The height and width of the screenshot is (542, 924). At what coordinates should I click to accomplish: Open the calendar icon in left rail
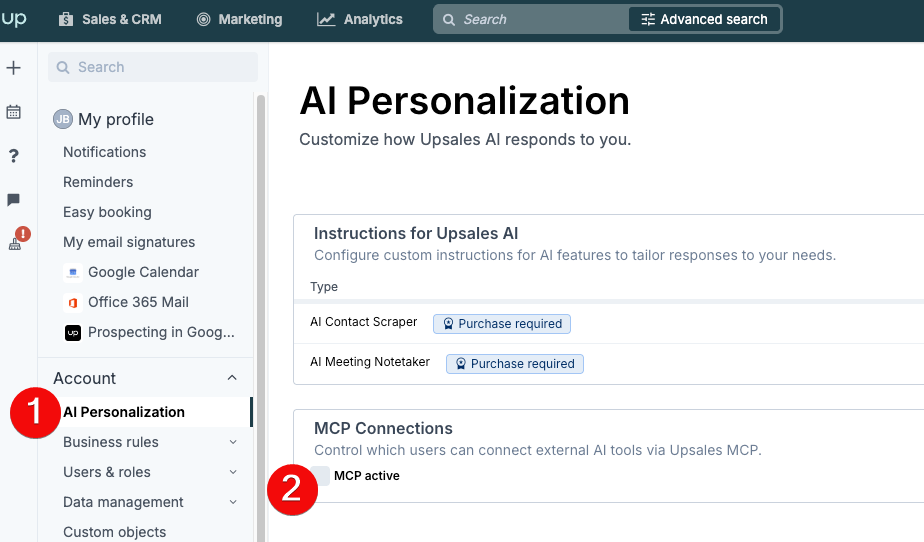pos(14,112)
